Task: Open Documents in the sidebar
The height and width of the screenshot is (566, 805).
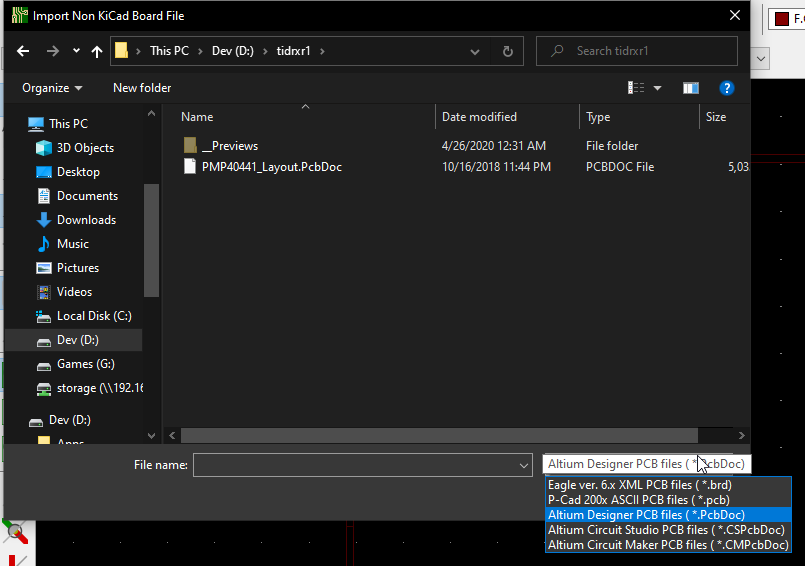Action: click(87, 196)
